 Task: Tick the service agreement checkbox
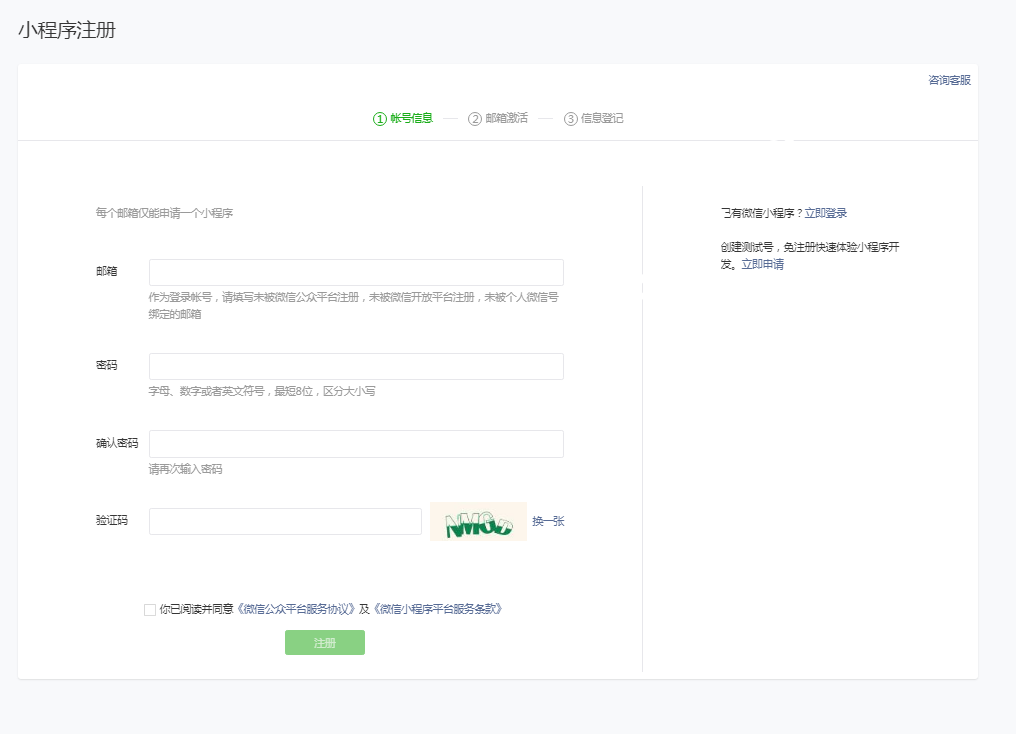coord(150,609)
